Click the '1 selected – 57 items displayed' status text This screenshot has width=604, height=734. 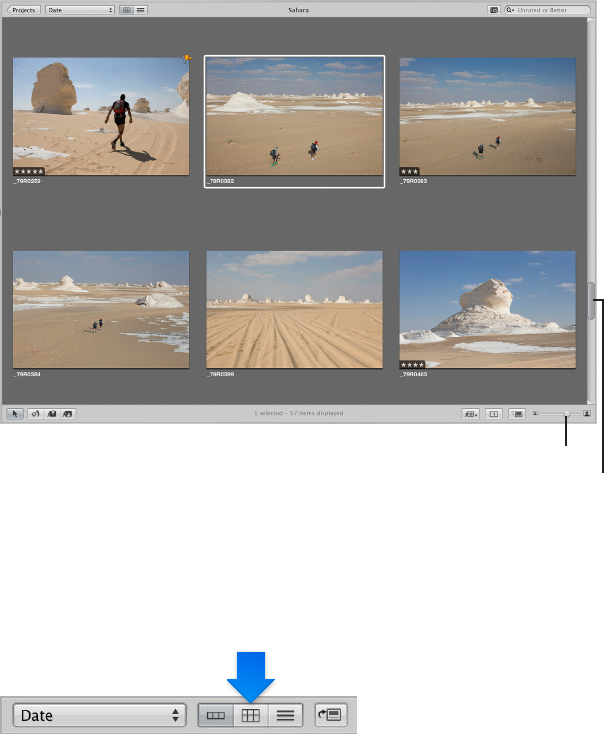point(299,413)
